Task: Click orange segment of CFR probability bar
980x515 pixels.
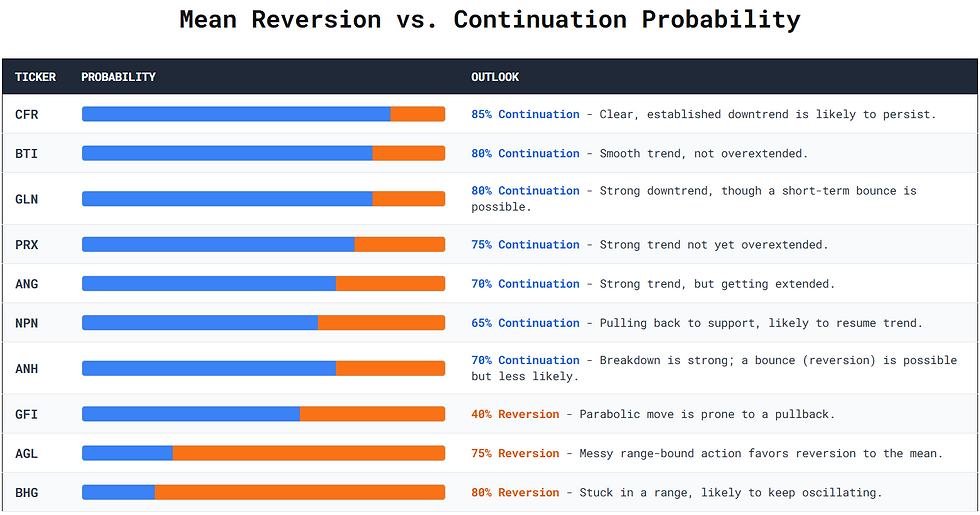Action: (x=417, y=114)
